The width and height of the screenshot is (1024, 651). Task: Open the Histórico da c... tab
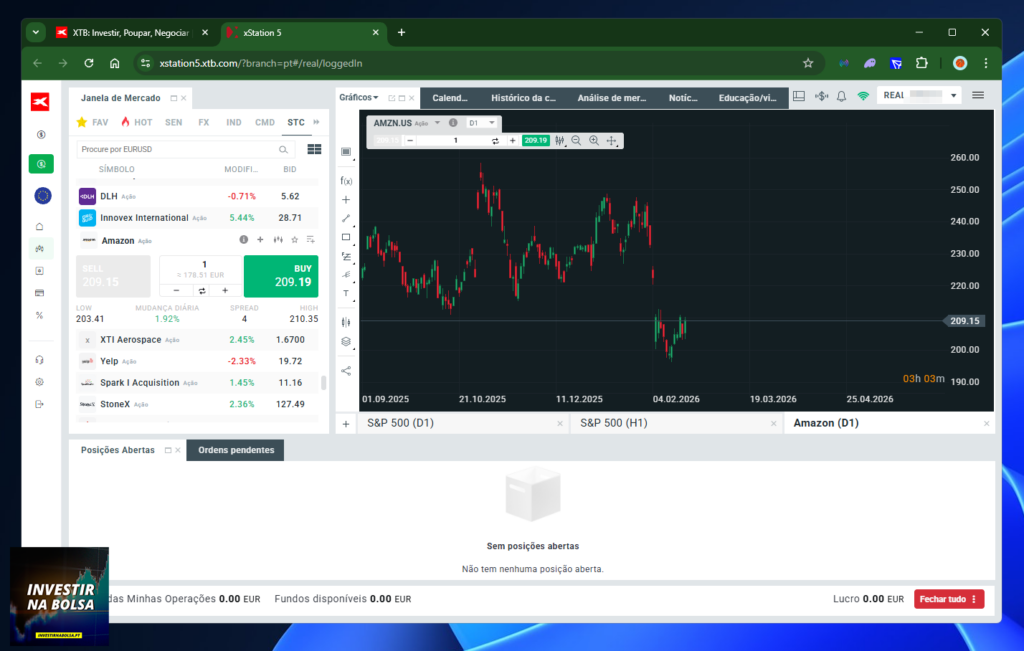[523, 98]
